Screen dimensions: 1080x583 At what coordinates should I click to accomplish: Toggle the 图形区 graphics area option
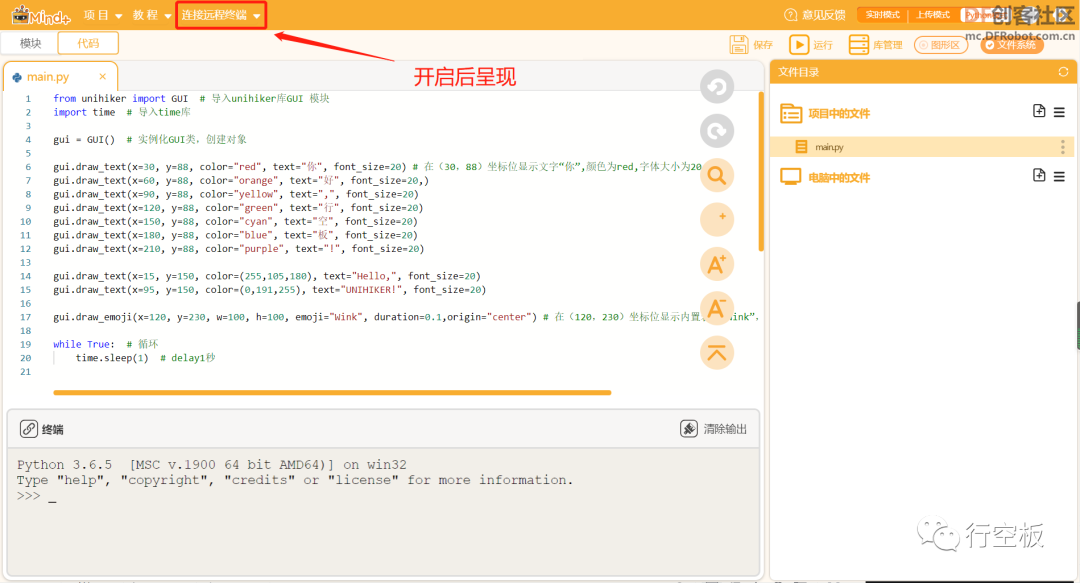click(x=941, y=45)
